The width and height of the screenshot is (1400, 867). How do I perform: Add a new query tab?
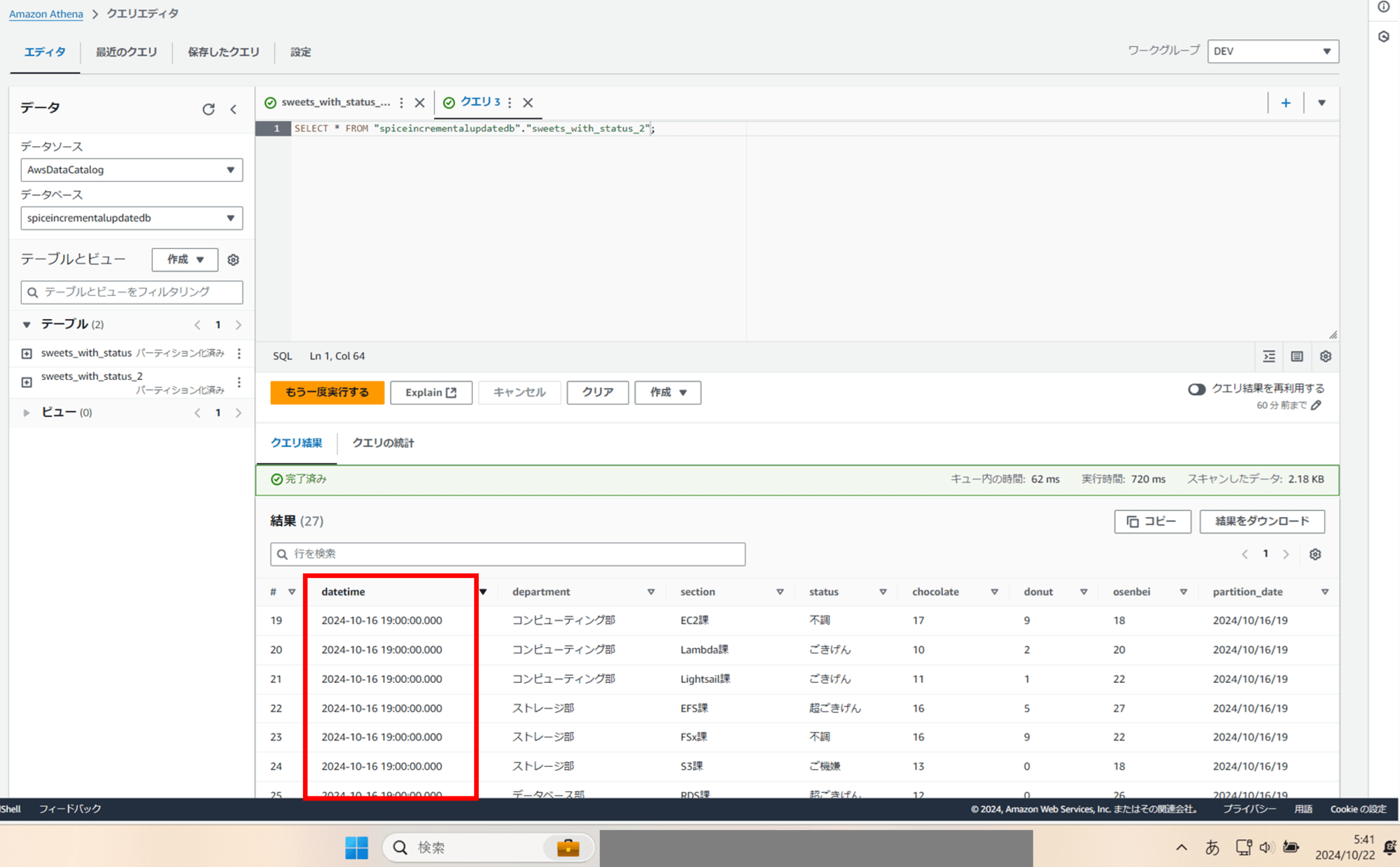1286,103
